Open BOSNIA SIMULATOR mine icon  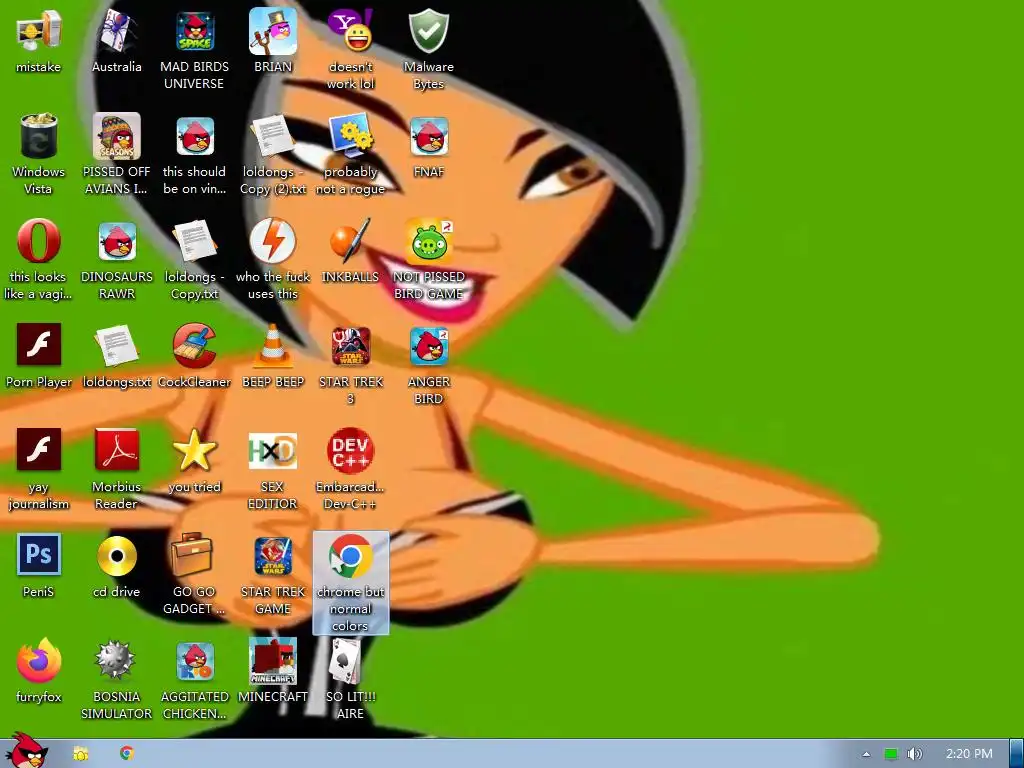tap(116, 660)
